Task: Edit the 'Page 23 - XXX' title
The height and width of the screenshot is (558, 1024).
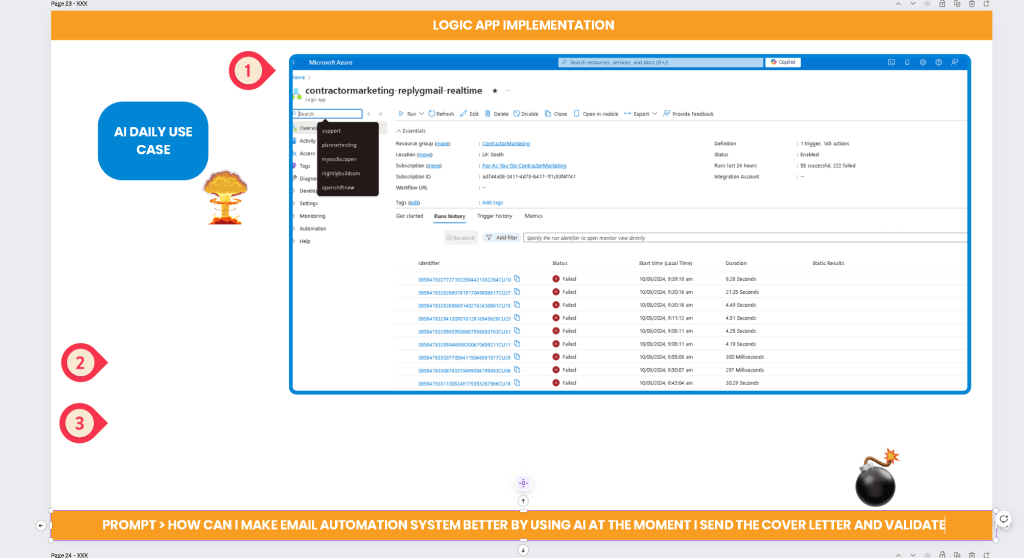Action: [69, 4]
